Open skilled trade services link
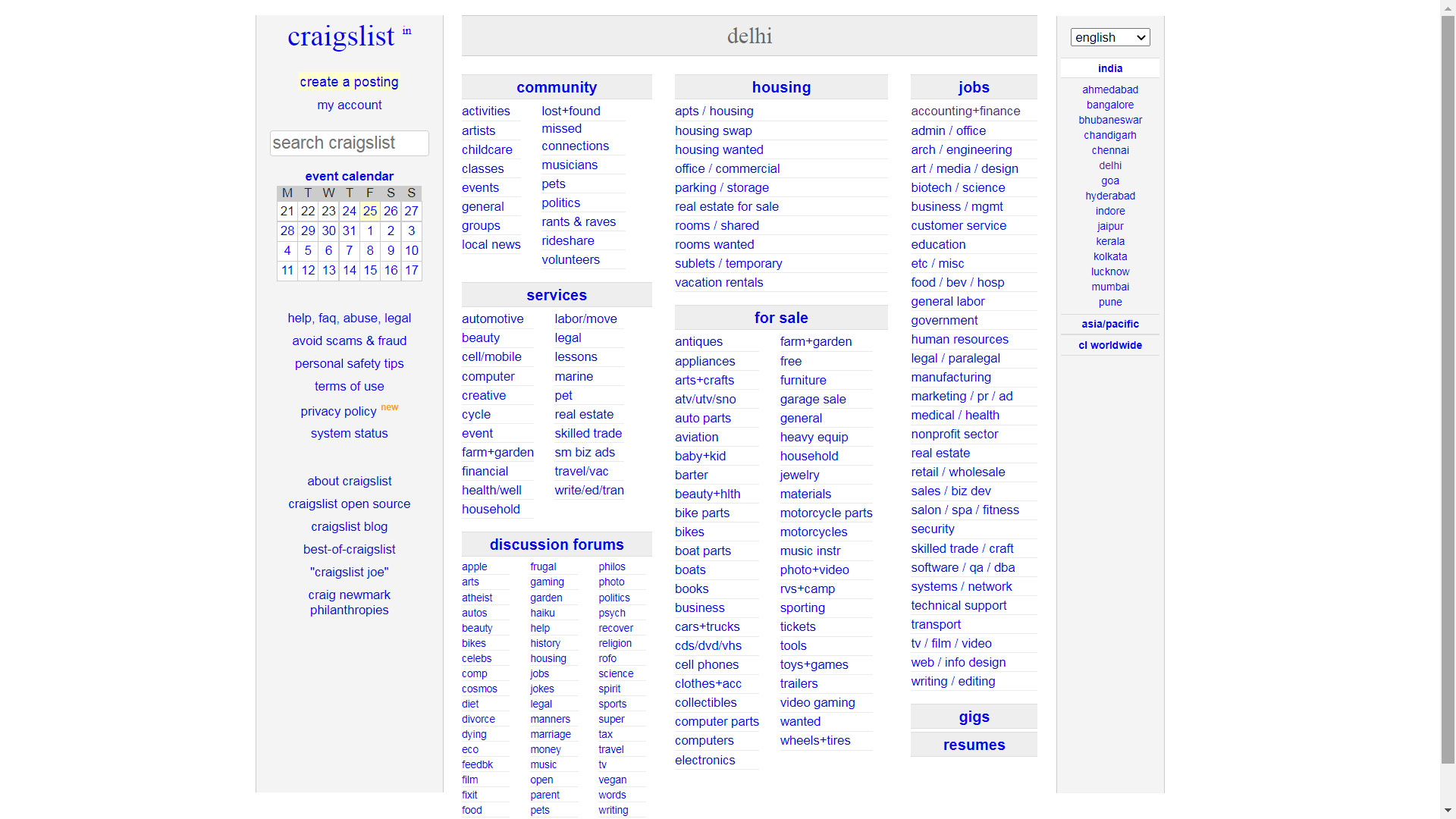Screen dimensions: 1456x819 588,433
